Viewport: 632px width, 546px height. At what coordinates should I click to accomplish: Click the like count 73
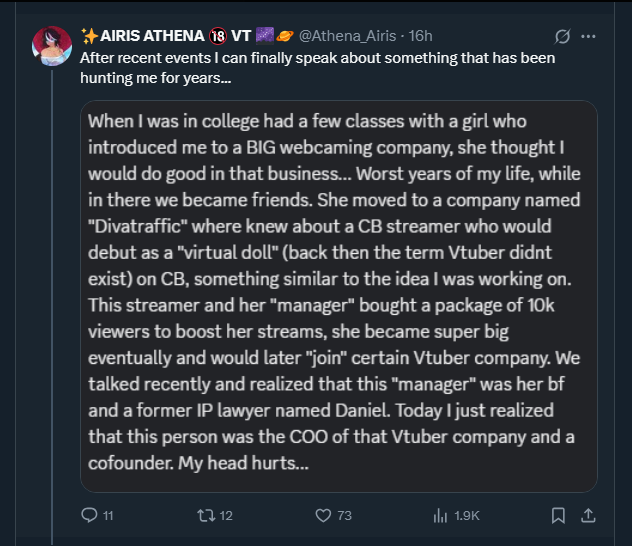pyautogui.click(x=345, y=516)
